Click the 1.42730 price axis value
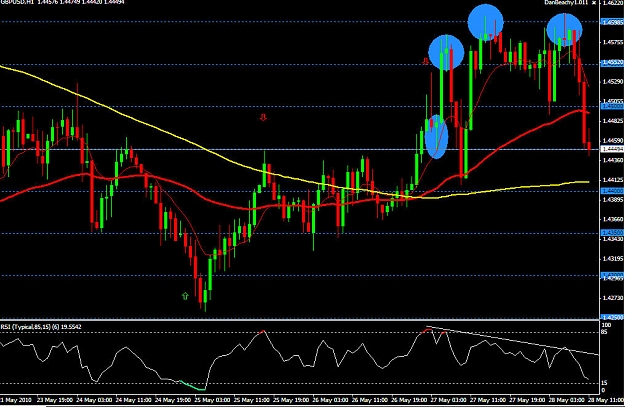 pos(613,298)
